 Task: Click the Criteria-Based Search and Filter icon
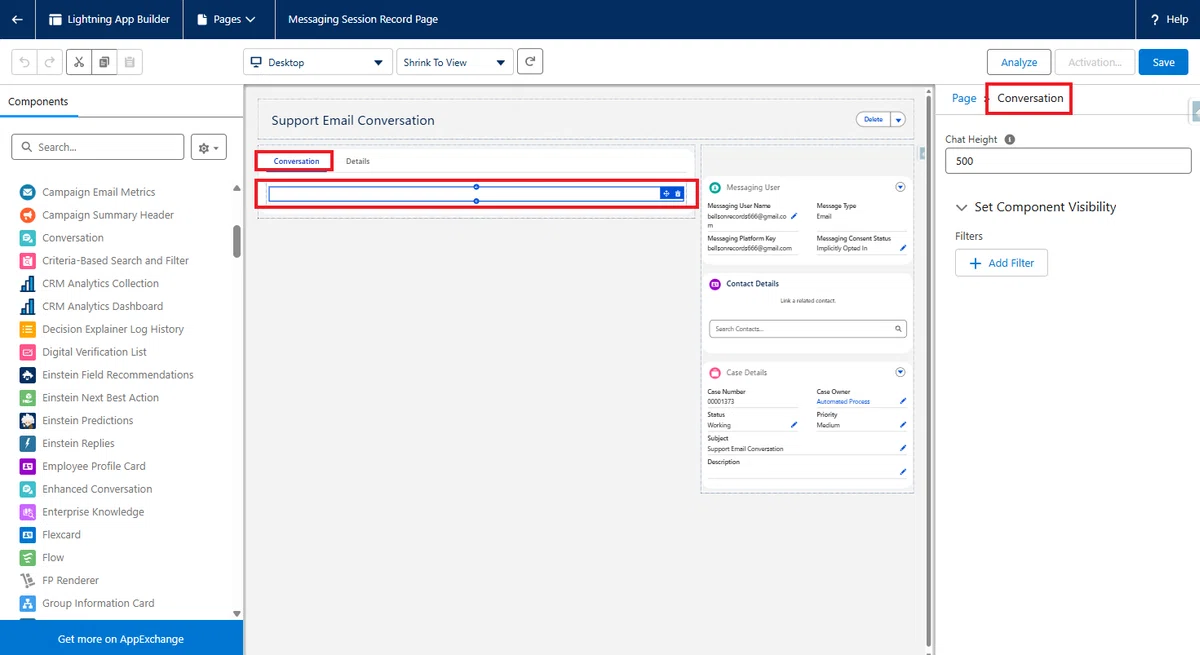(27, 260)
